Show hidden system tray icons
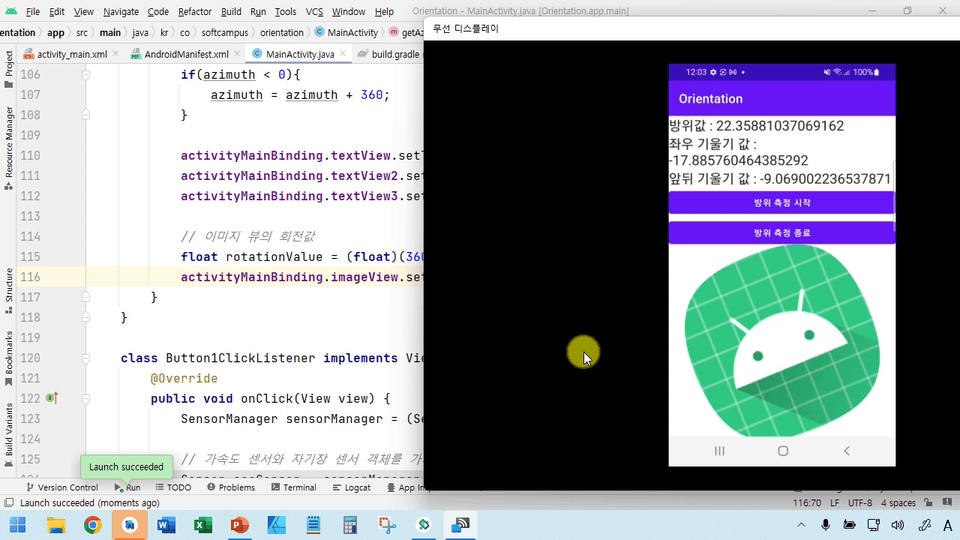Viewport: 960px width, 540px height. pyautogui.click(x=801, y=525)
